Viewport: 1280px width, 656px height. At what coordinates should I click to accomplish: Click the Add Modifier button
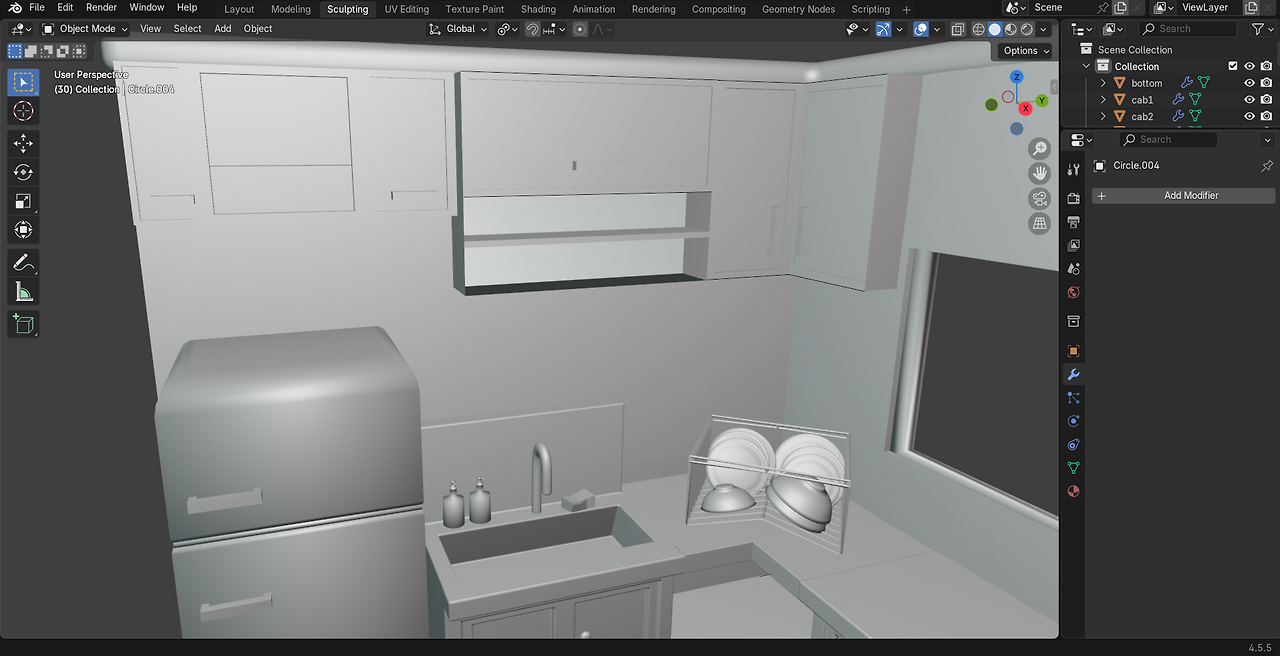1183,196
